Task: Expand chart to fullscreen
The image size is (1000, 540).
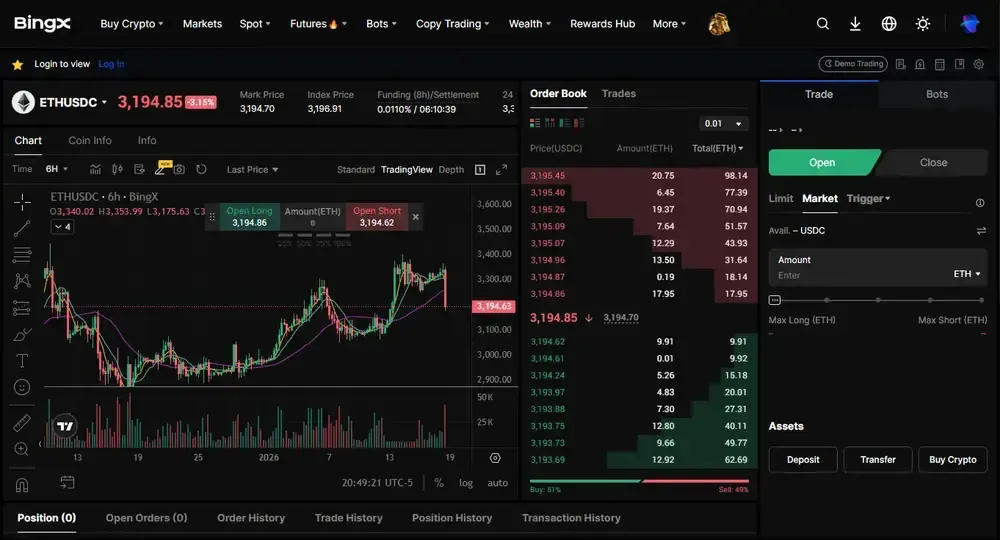Action: tap(501, 169)
